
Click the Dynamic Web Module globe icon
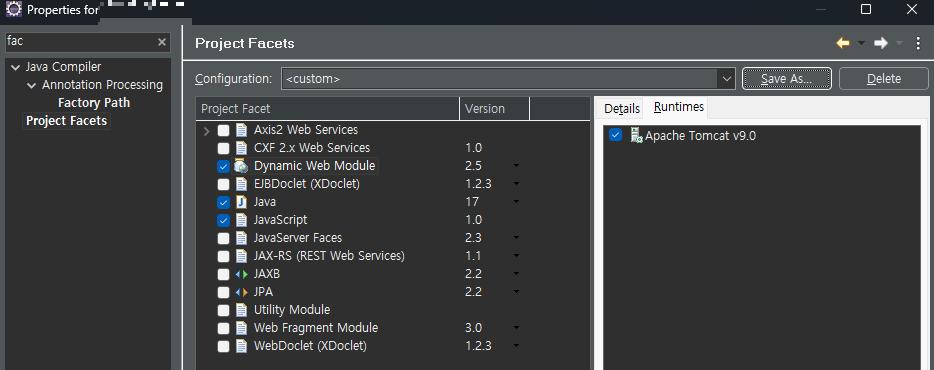coord(241,166)
